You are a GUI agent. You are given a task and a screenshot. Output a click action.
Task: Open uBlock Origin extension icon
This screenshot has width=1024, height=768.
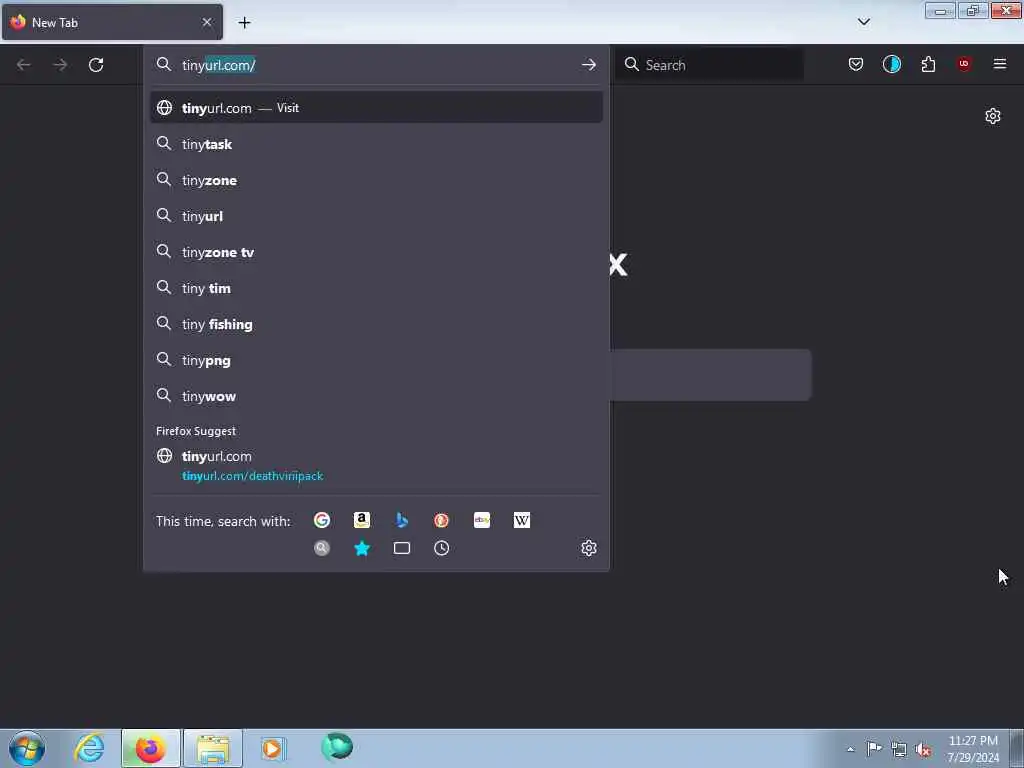(x=964, y=64)
